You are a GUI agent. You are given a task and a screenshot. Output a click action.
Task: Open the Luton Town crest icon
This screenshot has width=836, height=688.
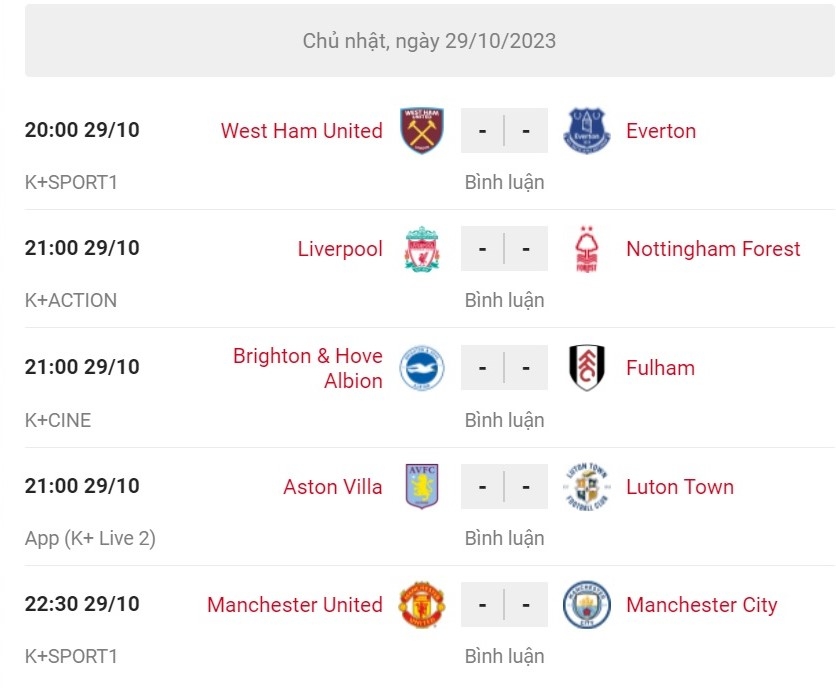pyautogui.click(x=586, y=487)
